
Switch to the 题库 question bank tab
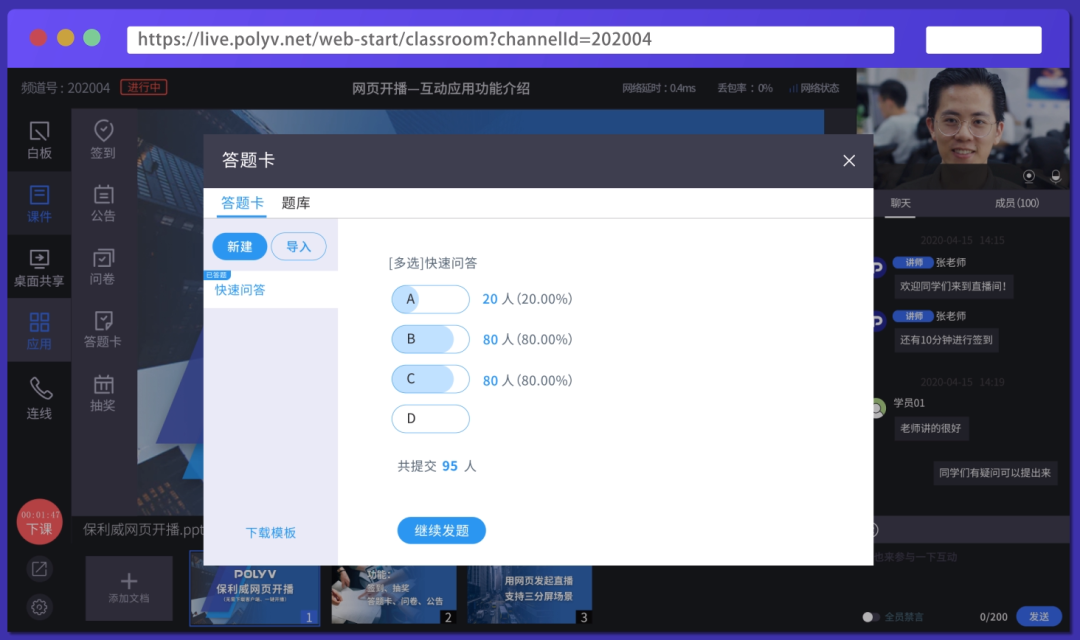[295, 202]
